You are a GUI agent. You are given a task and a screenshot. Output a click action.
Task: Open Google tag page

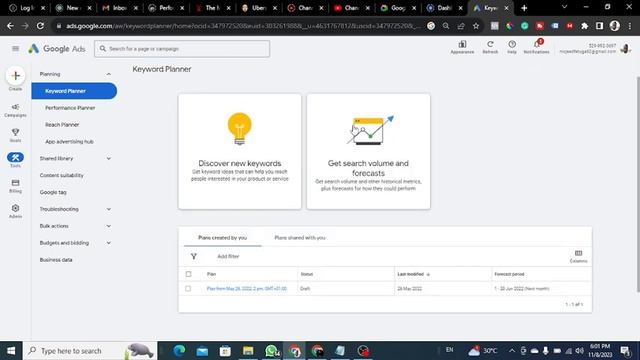point(53,192)
